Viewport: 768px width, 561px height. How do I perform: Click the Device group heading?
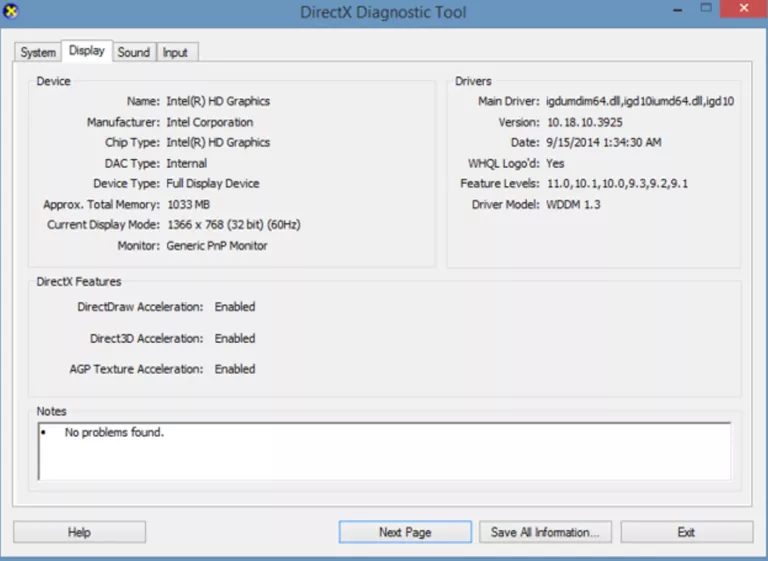click(53, 81)
